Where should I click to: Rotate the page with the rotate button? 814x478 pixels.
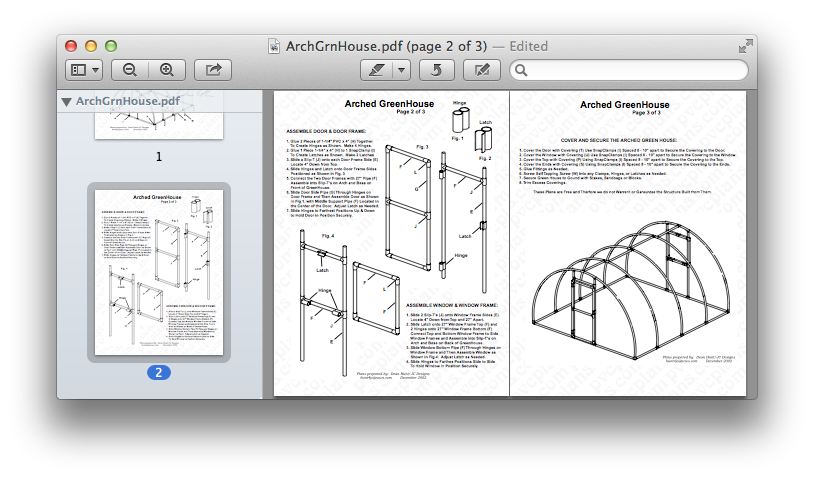click(436, 70)
